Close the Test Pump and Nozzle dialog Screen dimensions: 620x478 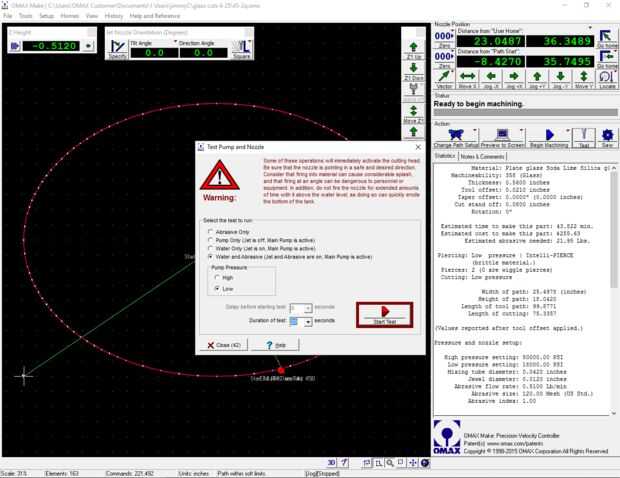pos(418,147)
